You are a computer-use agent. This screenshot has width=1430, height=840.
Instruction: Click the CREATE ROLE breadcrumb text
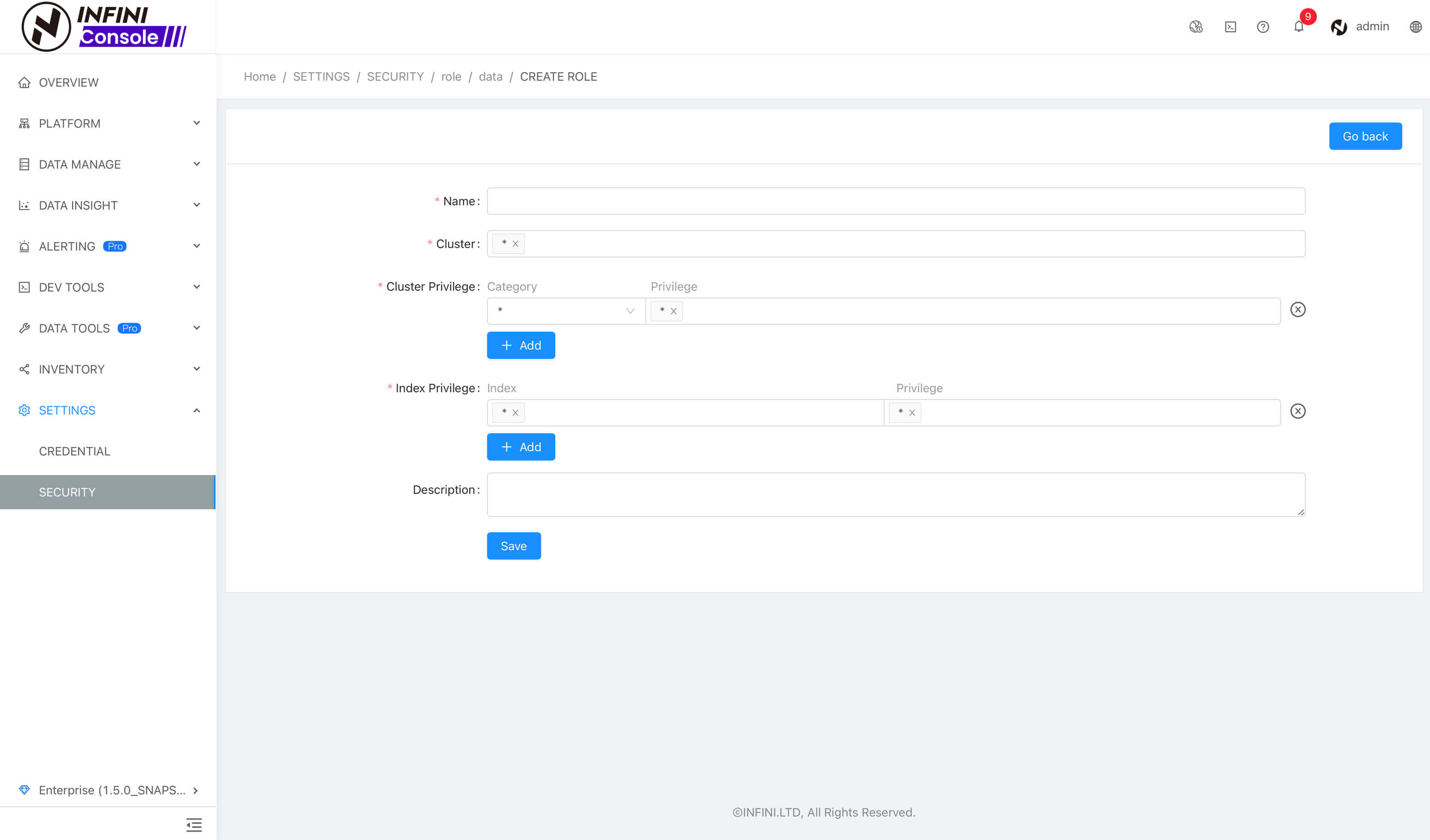point(558,76)
